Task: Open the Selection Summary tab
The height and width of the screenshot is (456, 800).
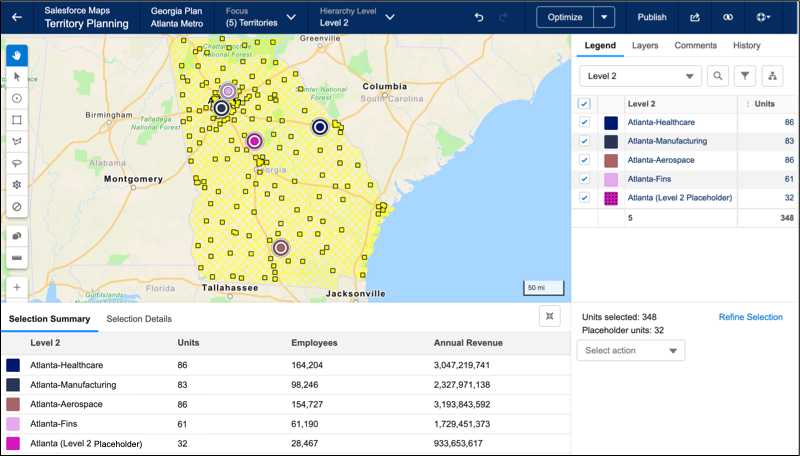Action: [x=49, y=319]
